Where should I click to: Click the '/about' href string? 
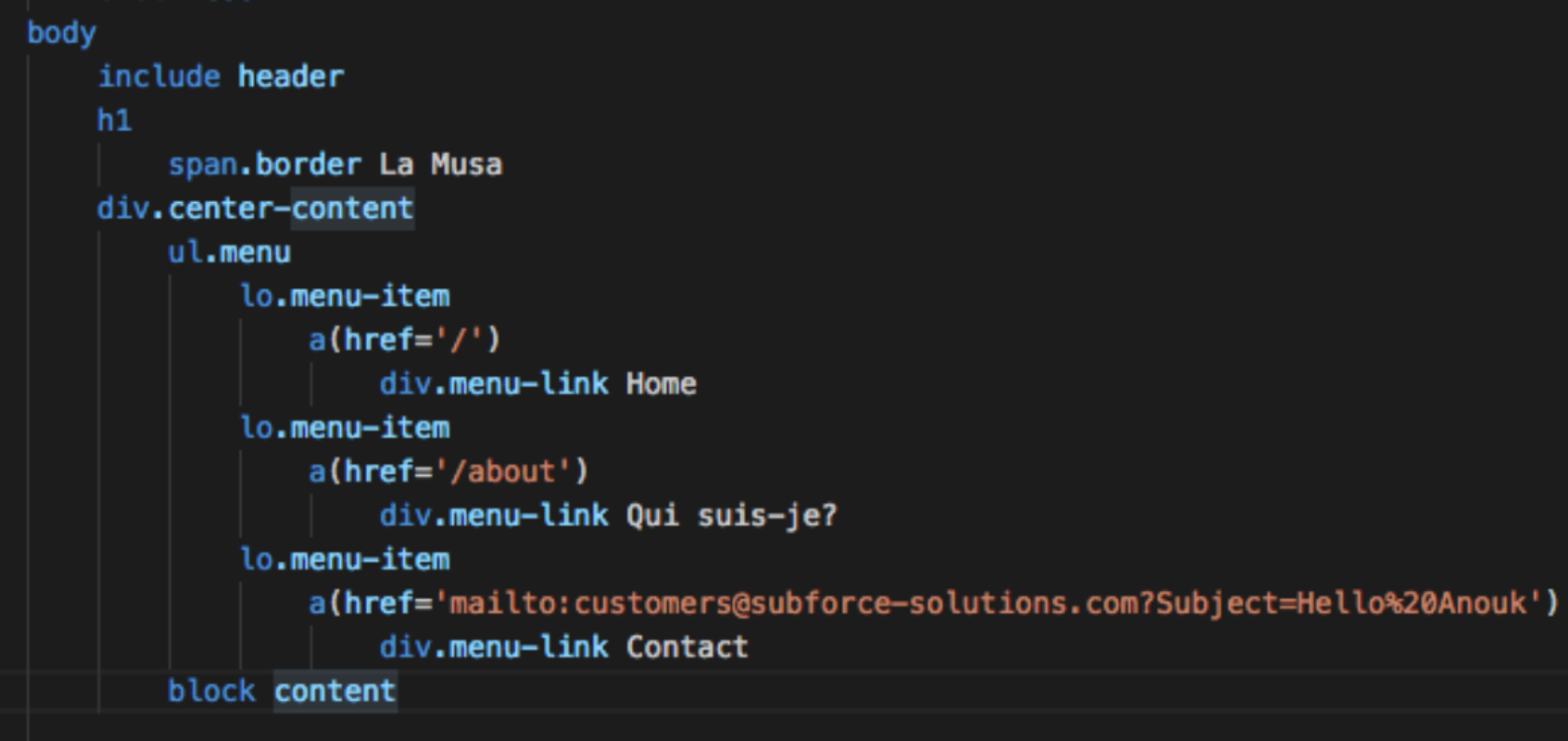503,471
